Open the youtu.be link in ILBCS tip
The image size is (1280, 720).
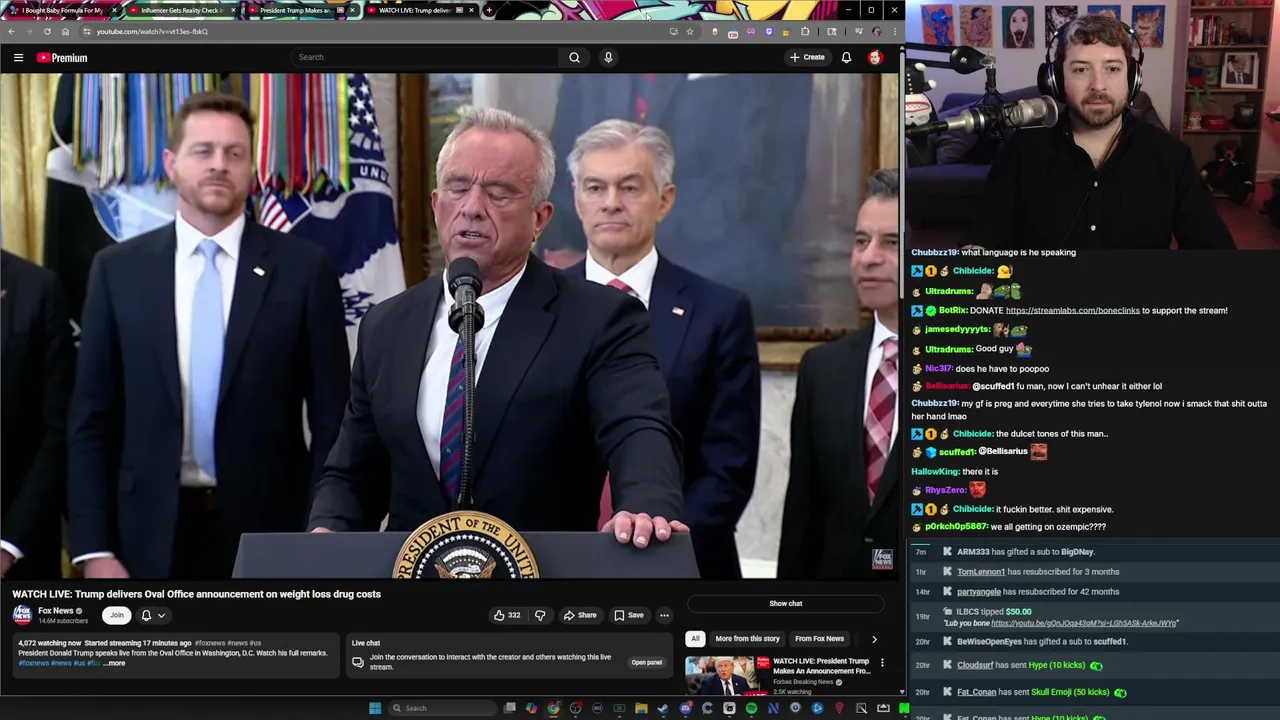(1084, 623)
